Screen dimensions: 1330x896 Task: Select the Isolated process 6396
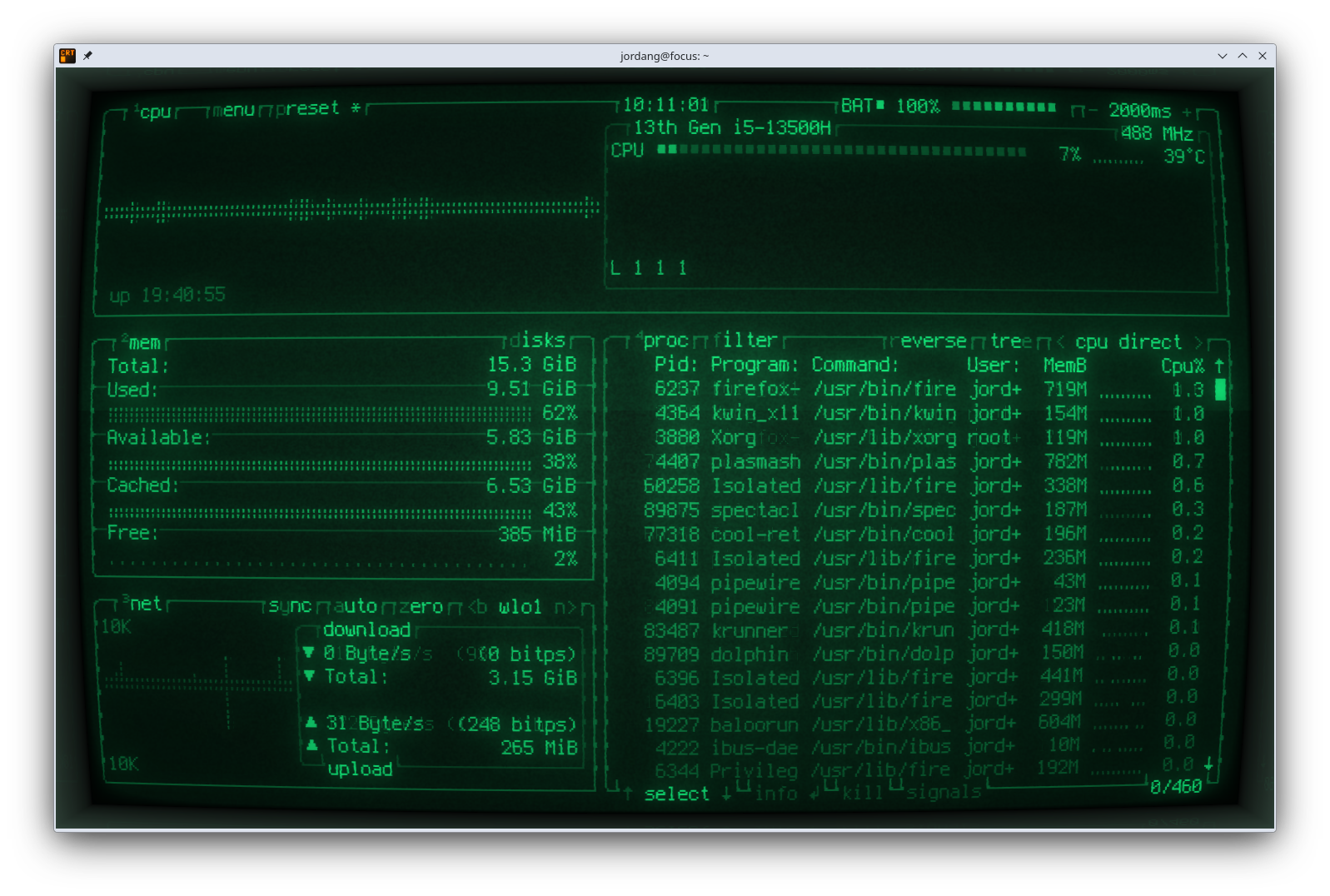tap(927, 678)
